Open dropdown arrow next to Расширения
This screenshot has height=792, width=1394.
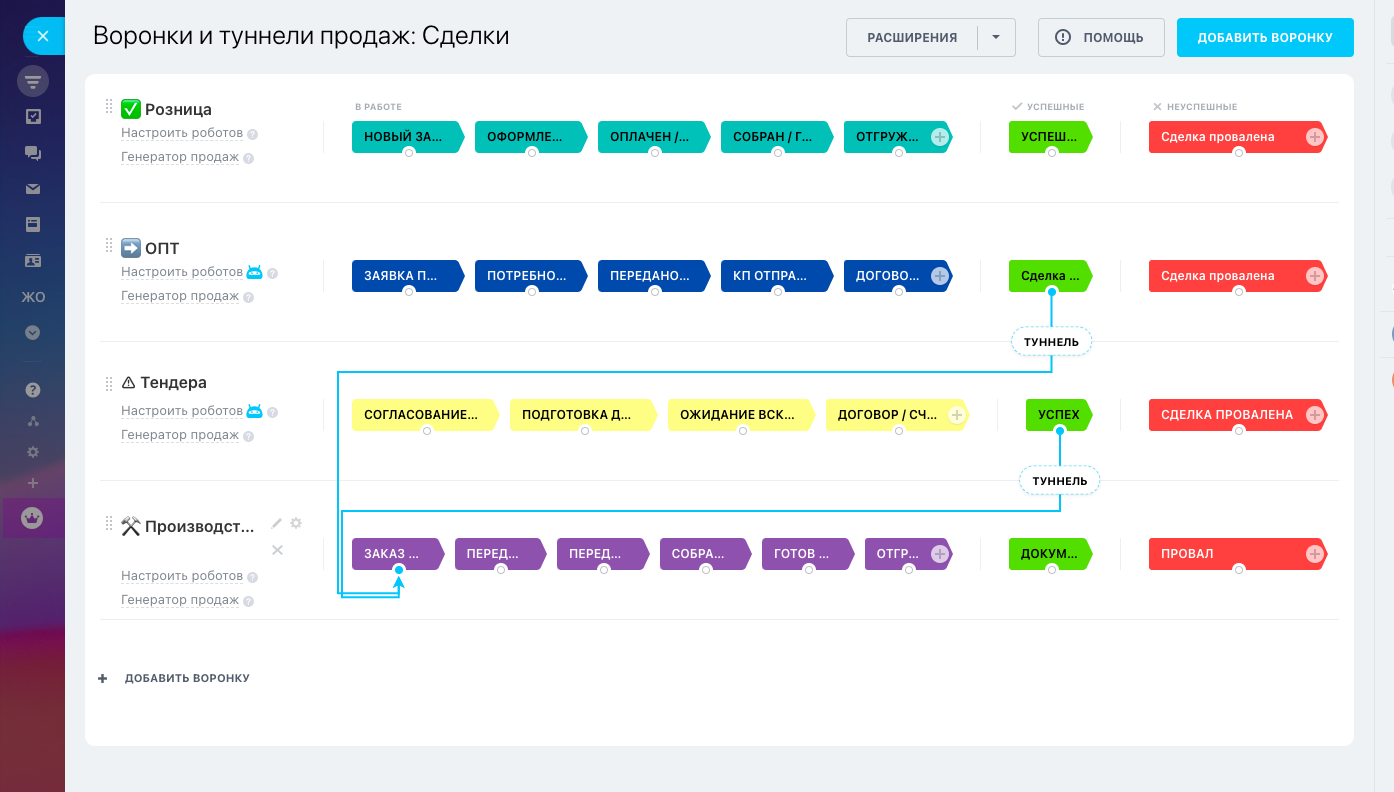click(x=995, y=38)
